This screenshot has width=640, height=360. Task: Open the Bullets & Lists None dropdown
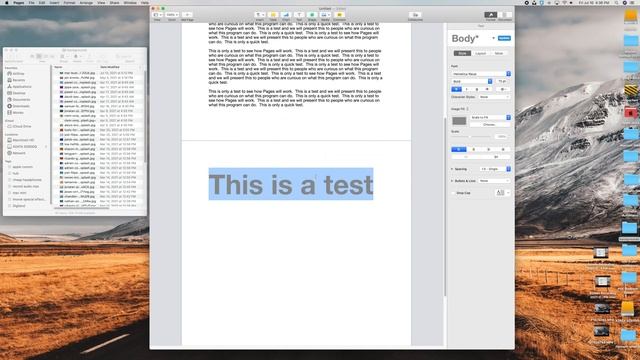tap(495, 181)
